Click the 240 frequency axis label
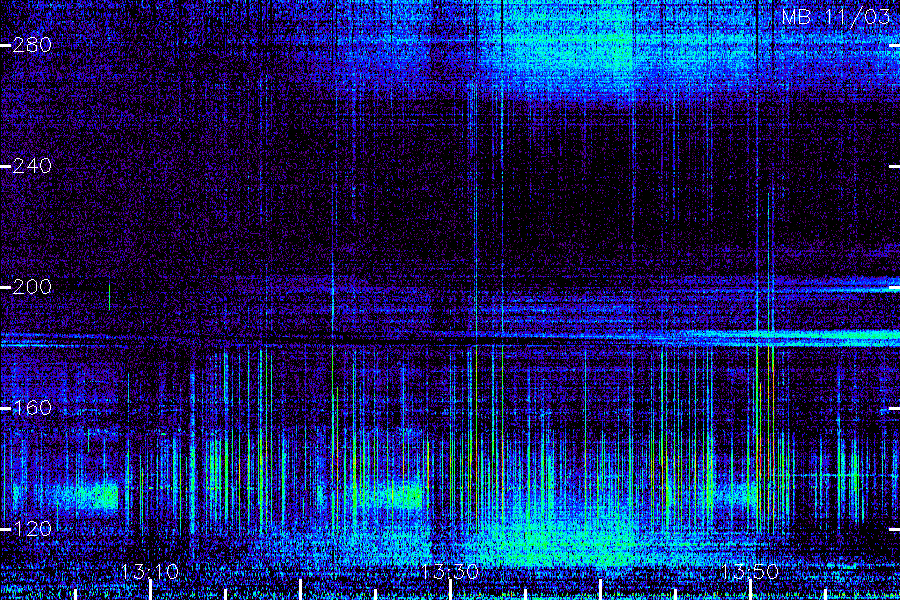The width and height of the screenshot is (900, 600). [32, 166]
